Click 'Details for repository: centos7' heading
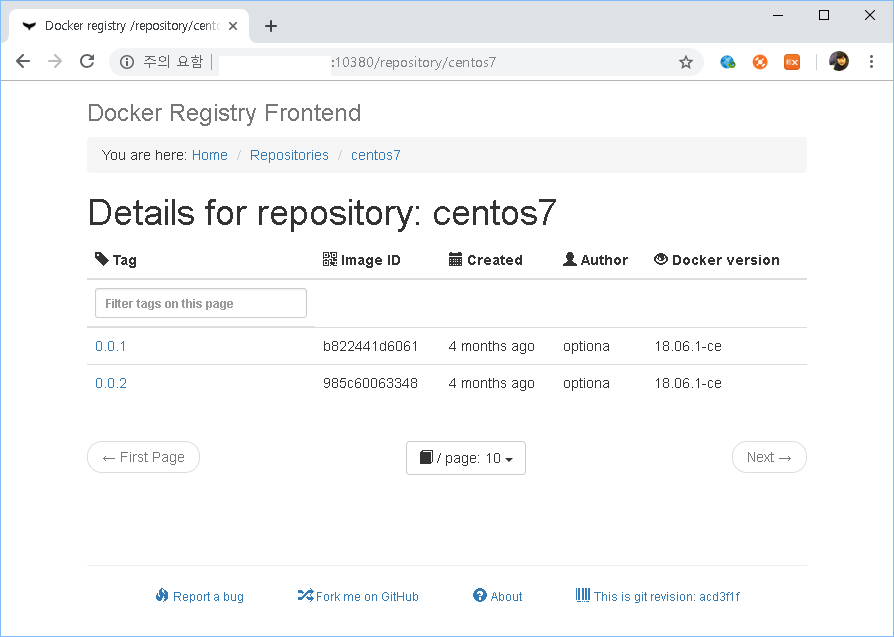The height and width of the screenshot is (637, 894). coord(322,213)
